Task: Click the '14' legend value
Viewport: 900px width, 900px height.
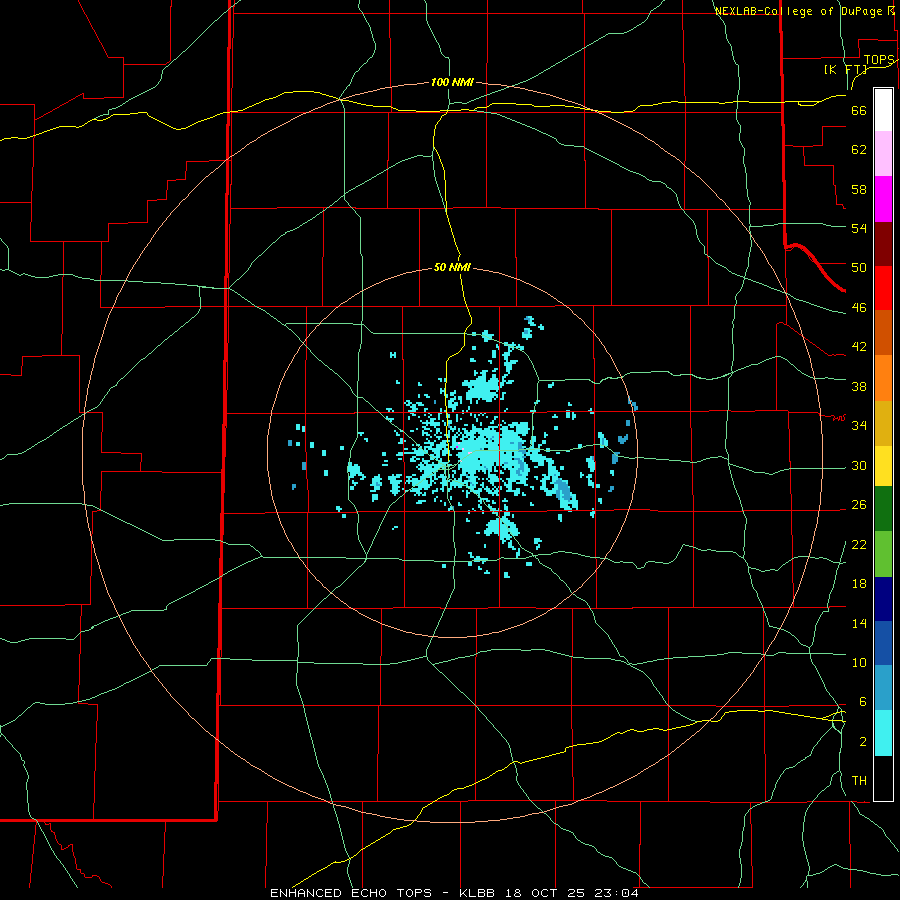Action: click(x=859, y=623)
